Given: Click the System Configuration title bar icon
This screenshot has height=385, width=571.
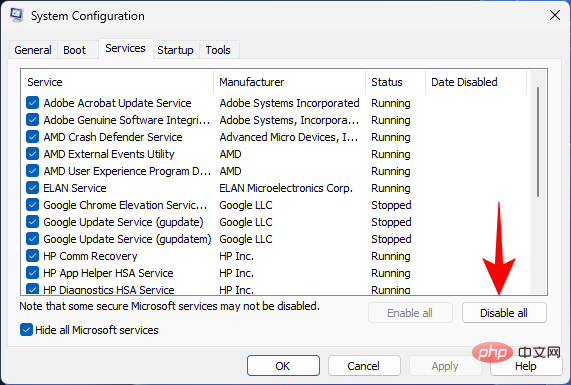Looking at the screenshot, I should point(17,15).
